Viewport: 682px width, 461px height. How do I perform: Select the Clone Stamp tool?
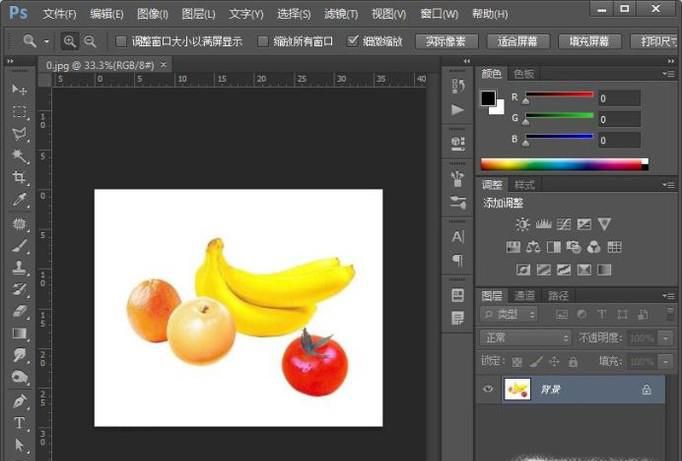click(19, 268)
